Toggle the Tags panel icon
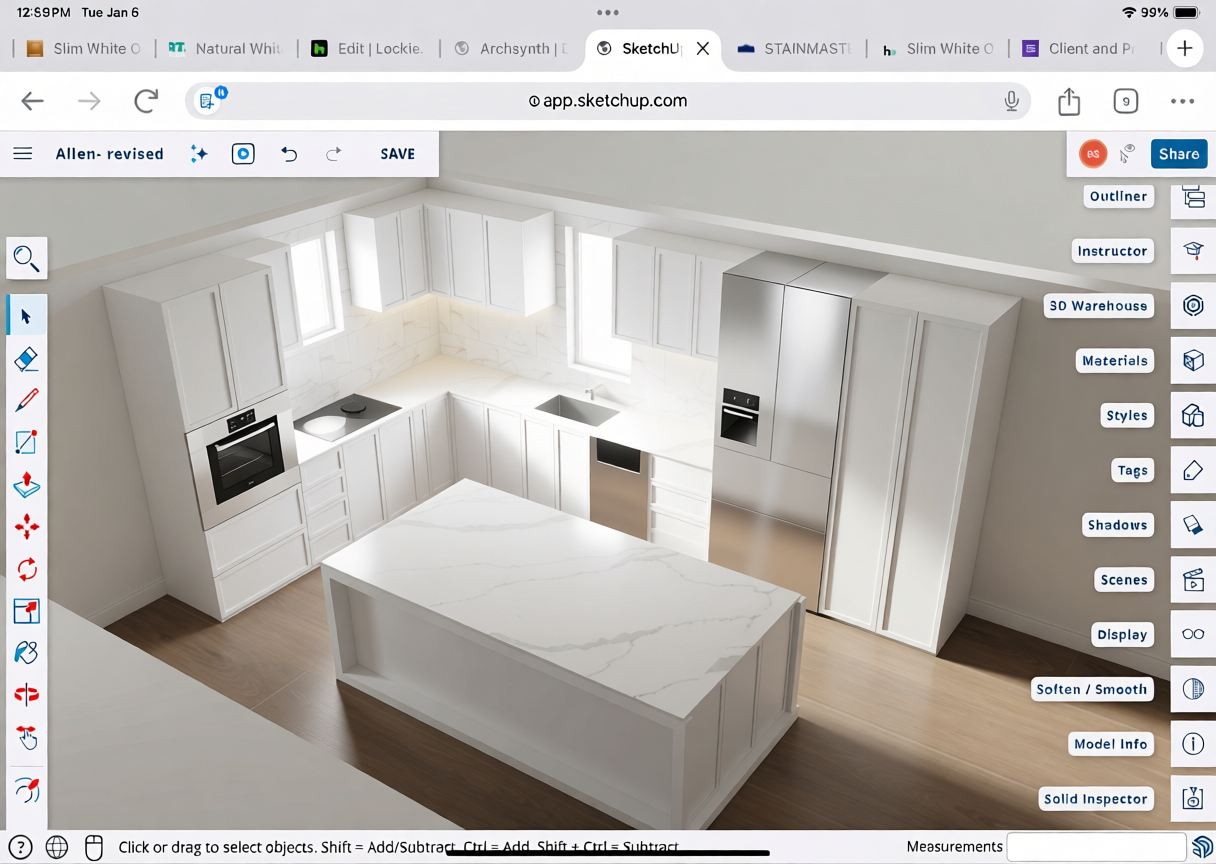This screenshot has width=1216, height=864. coord(1193,470)
